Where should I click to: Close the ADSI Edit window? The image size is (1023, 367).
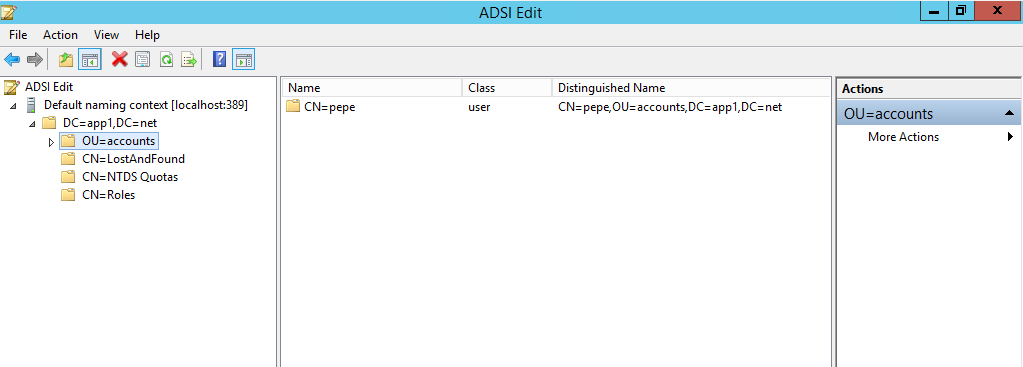(996, 11)
